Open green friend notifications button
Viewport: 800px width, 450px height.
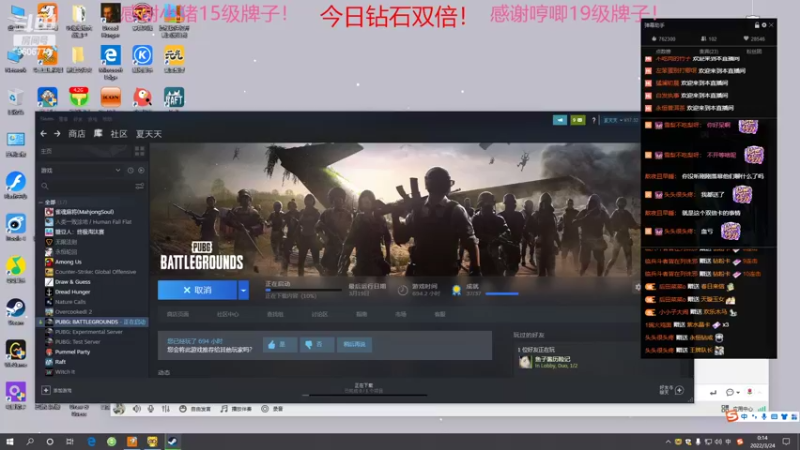coord(578,120)
